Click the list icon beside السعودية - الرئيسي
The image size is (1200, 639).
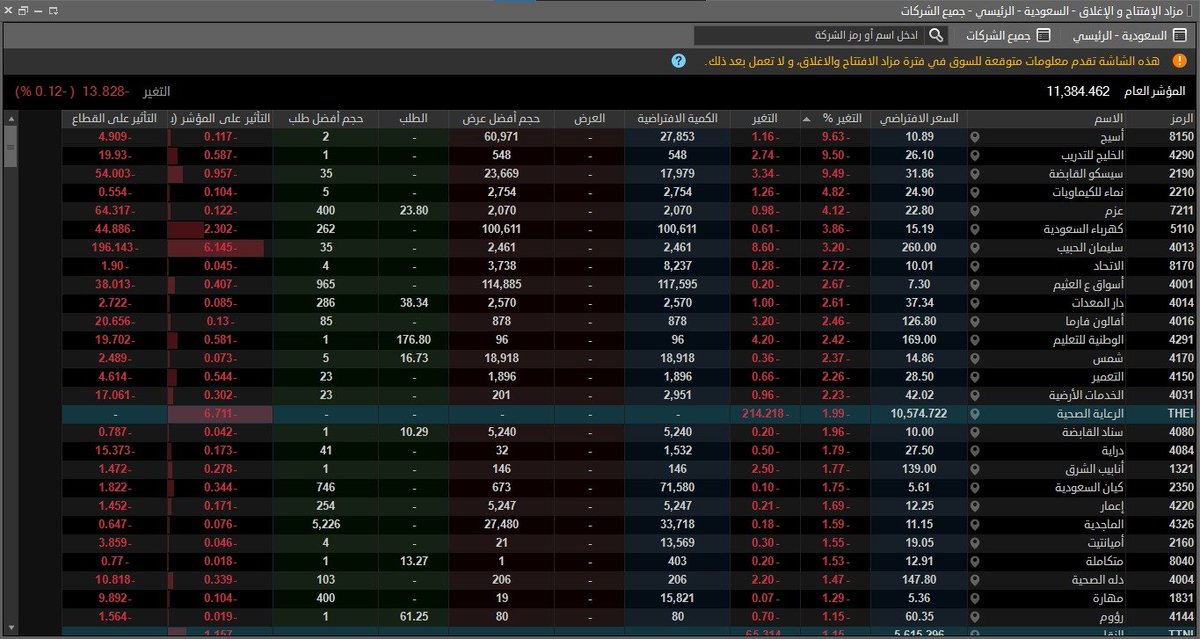[x=1179, y=35]
